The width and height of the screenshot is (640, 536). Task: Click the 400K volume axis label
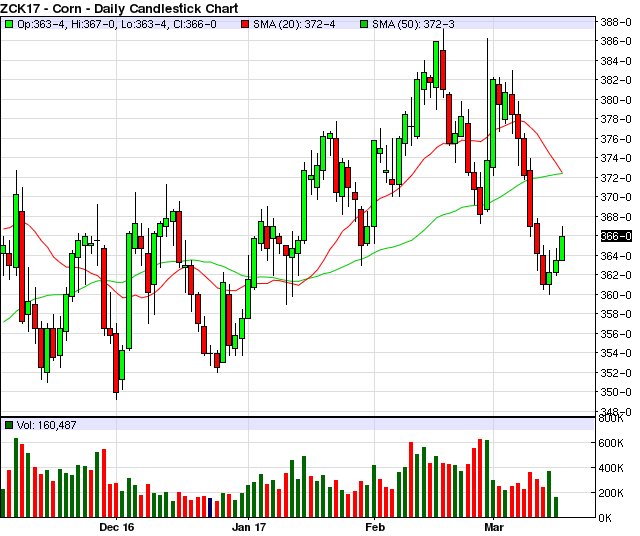pyautogui.click(x=611, y=468)
